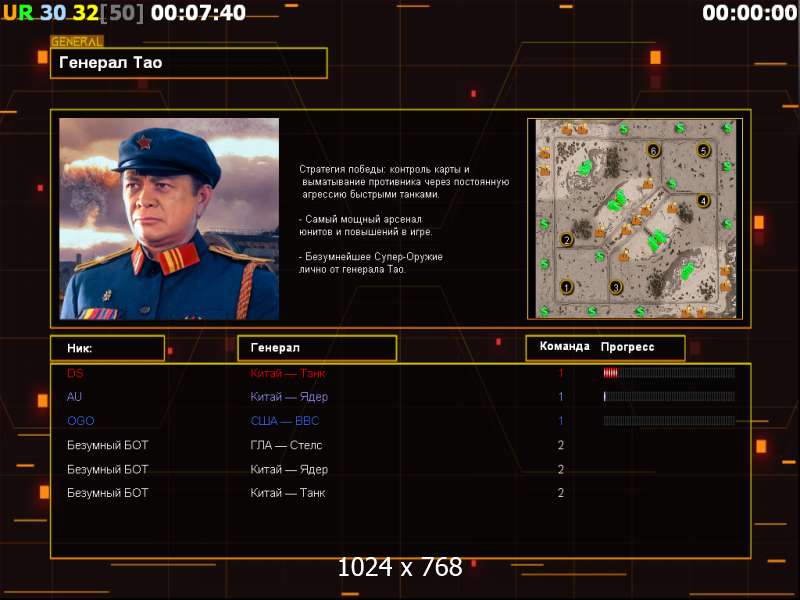
Task: Click team number 2 in the ГЛА — Стелс row
Action: point(561,445)
